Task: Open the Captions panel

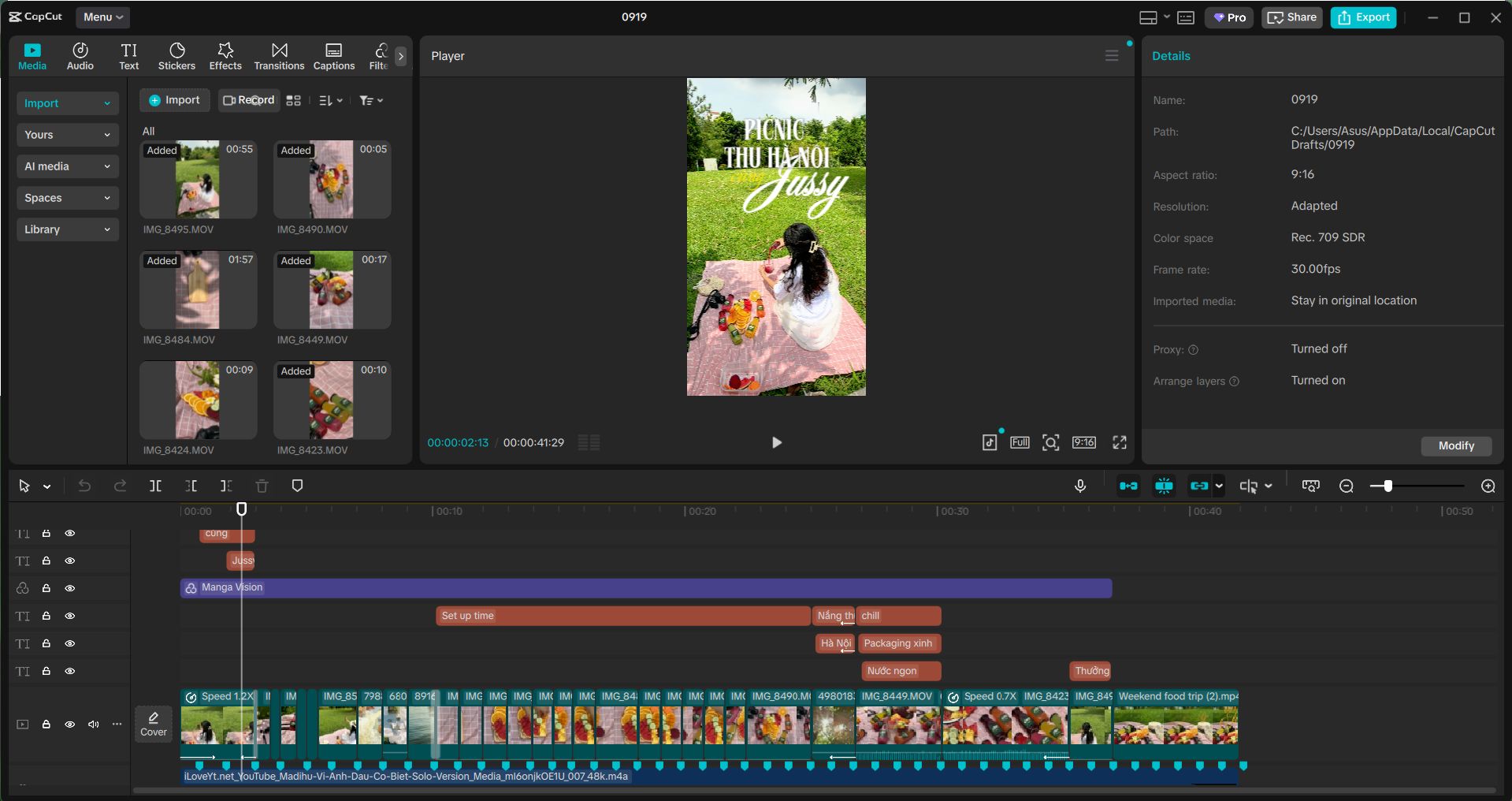Action: (x=334, y=57)
